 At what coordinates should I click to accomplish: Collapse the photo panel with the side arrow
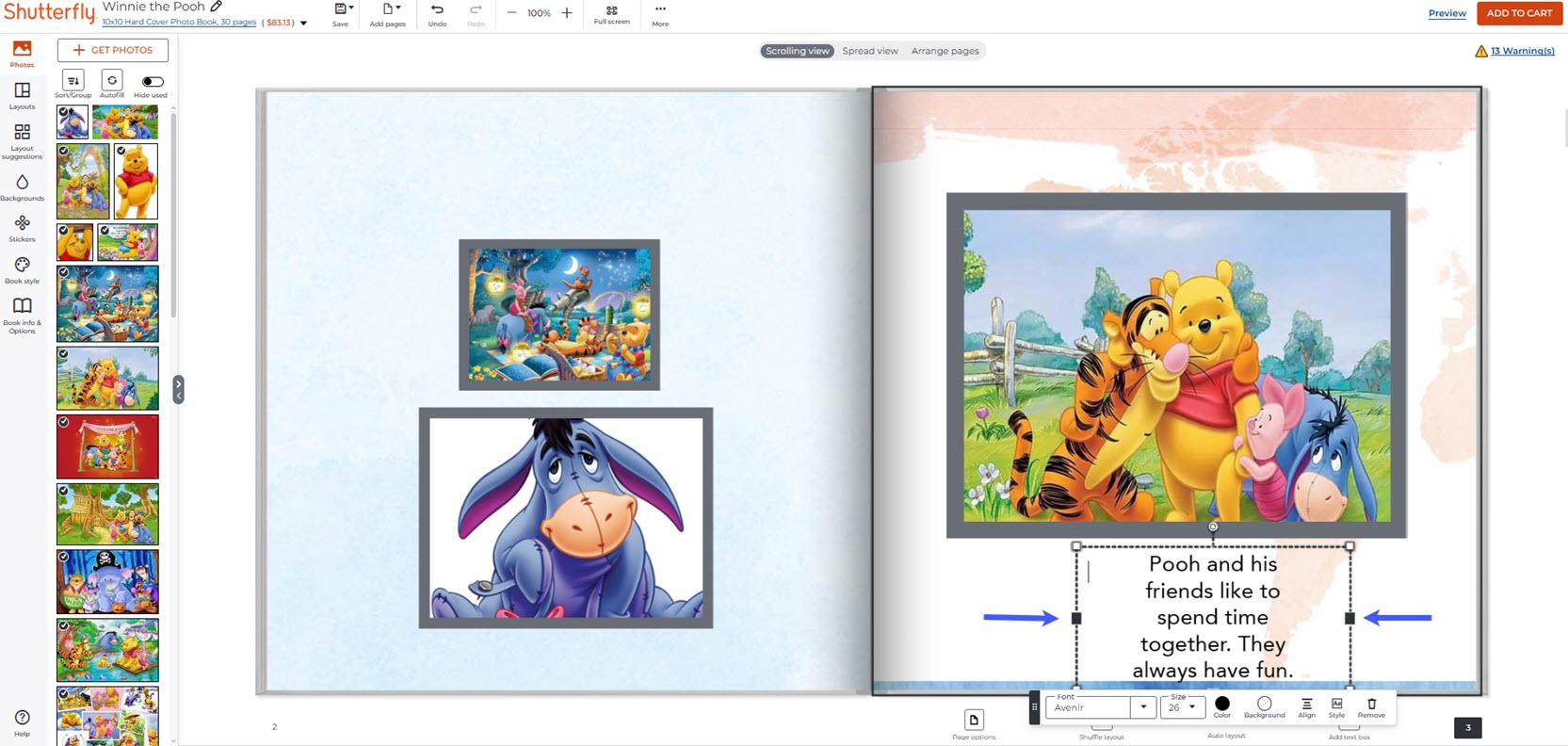(x=178, y=389)
